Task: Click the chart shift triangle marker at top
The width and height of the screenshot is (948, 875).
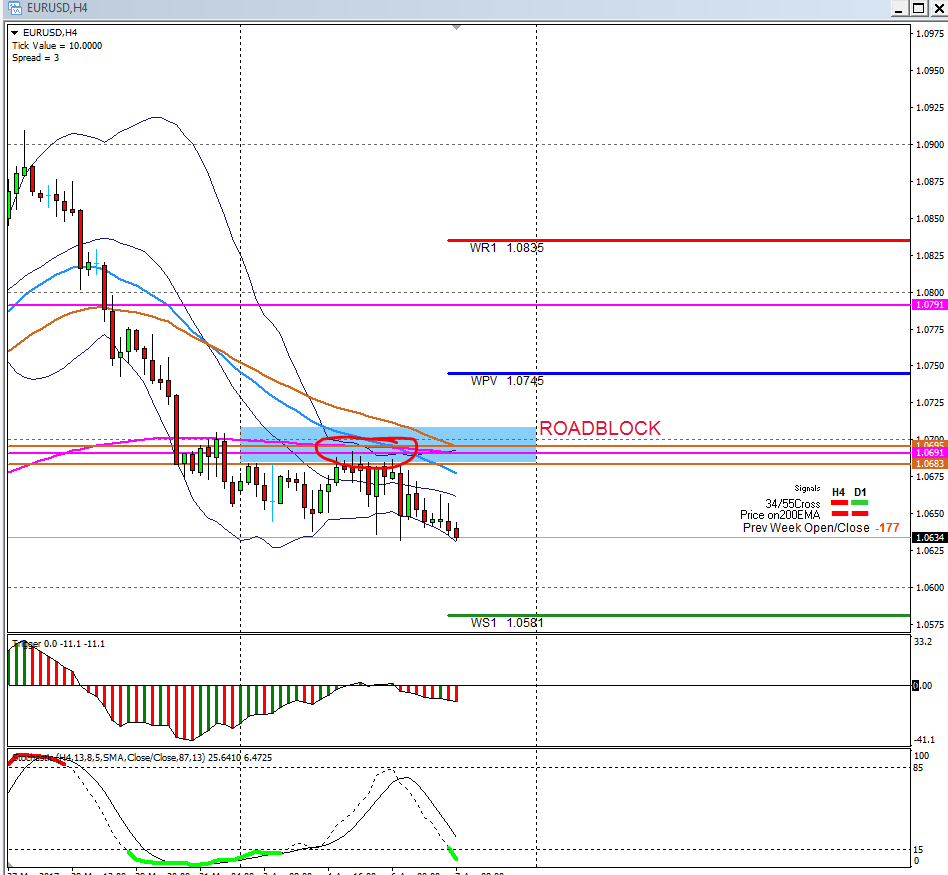Action: coord(456,27)
